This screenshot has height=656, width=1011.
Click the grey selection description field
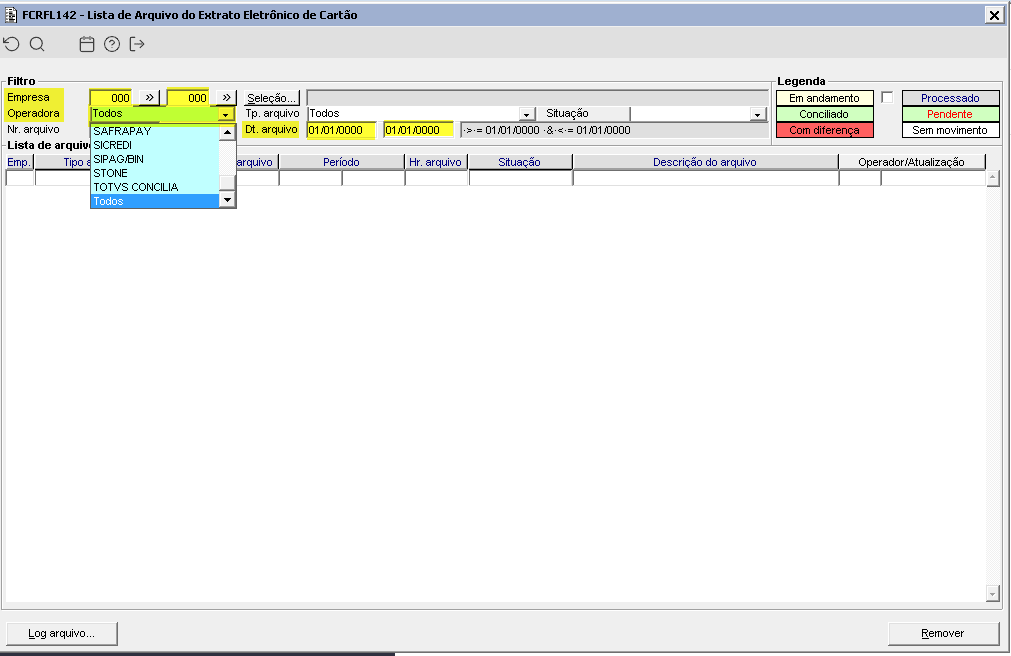[538, 98]
